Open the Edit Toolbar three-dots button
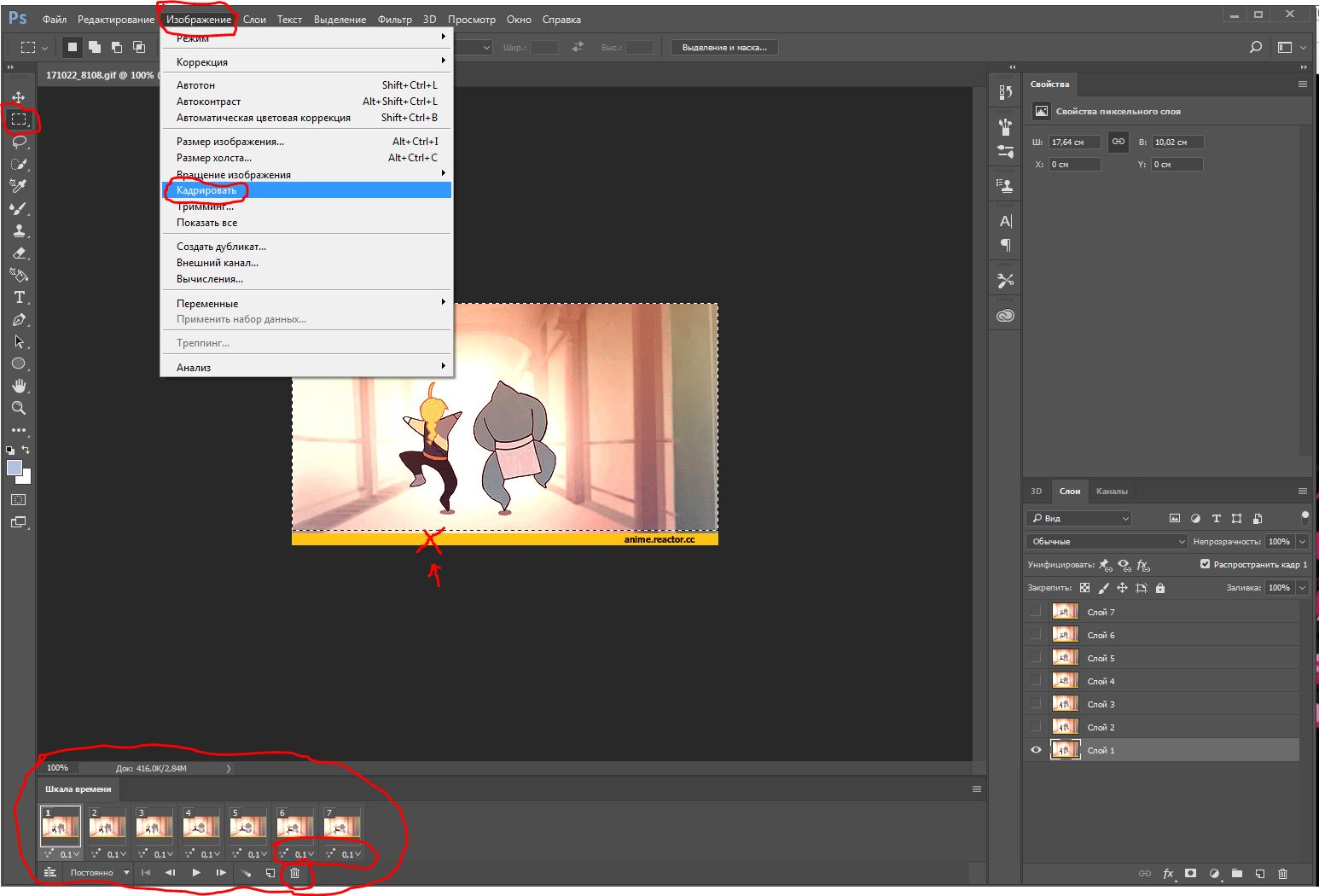This screenshot has height=896, width=1319. pyautogui.click(x=19, y=430)
